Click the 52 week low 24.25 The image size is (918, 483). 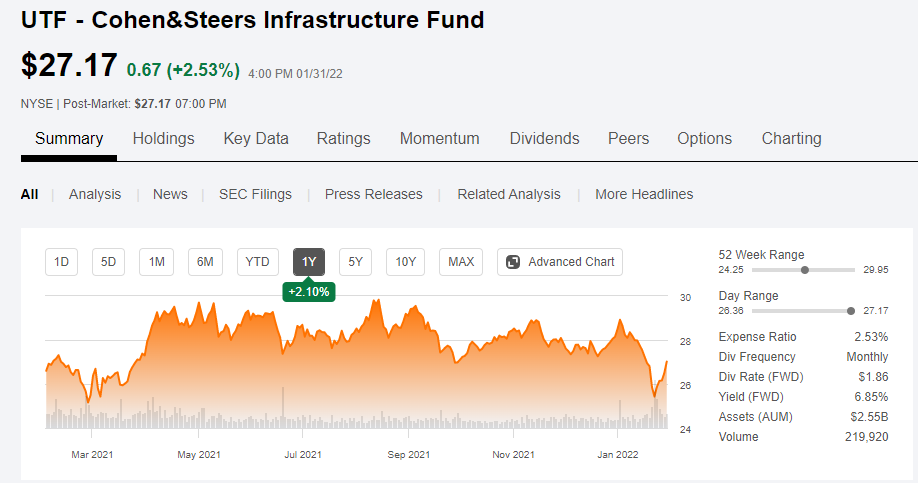tap(731, 270)
